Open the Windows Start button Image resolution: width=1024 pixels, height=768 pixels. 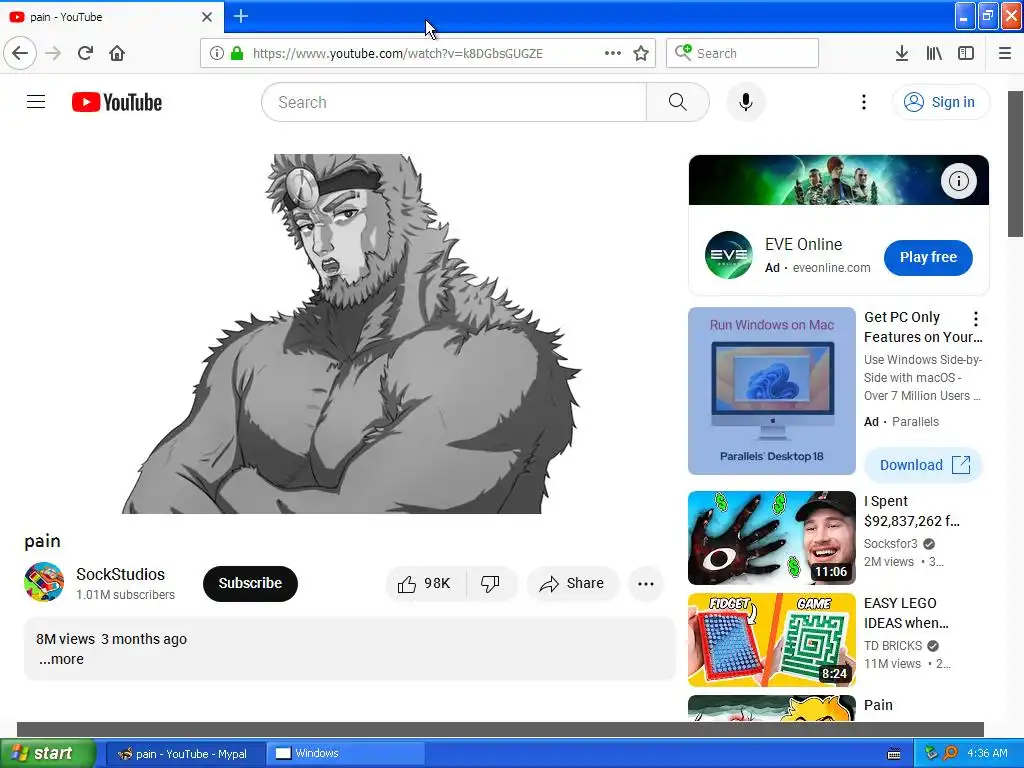[46, 753]
